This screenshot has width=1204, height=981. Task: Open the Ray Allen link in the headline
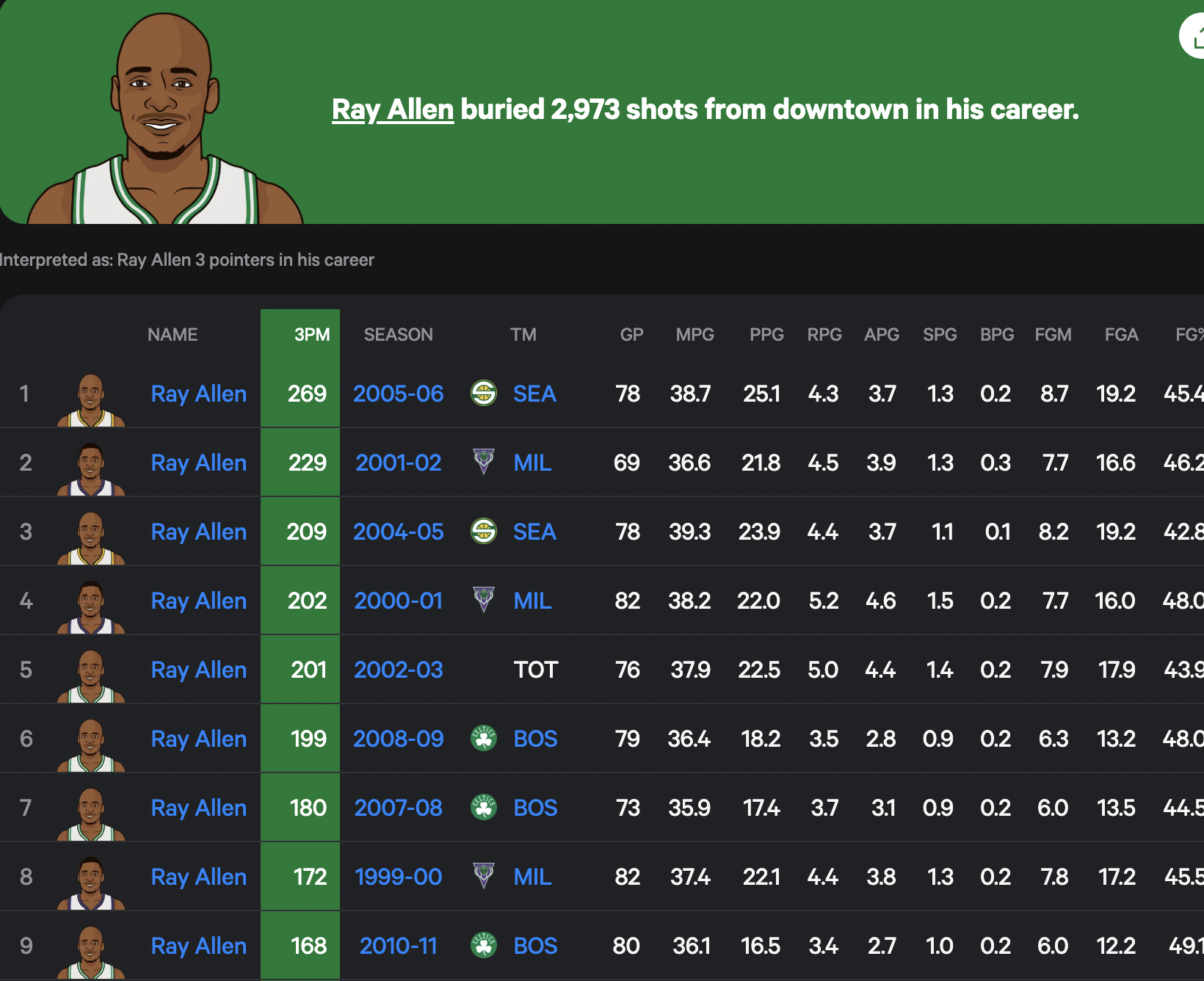(393, 109)
